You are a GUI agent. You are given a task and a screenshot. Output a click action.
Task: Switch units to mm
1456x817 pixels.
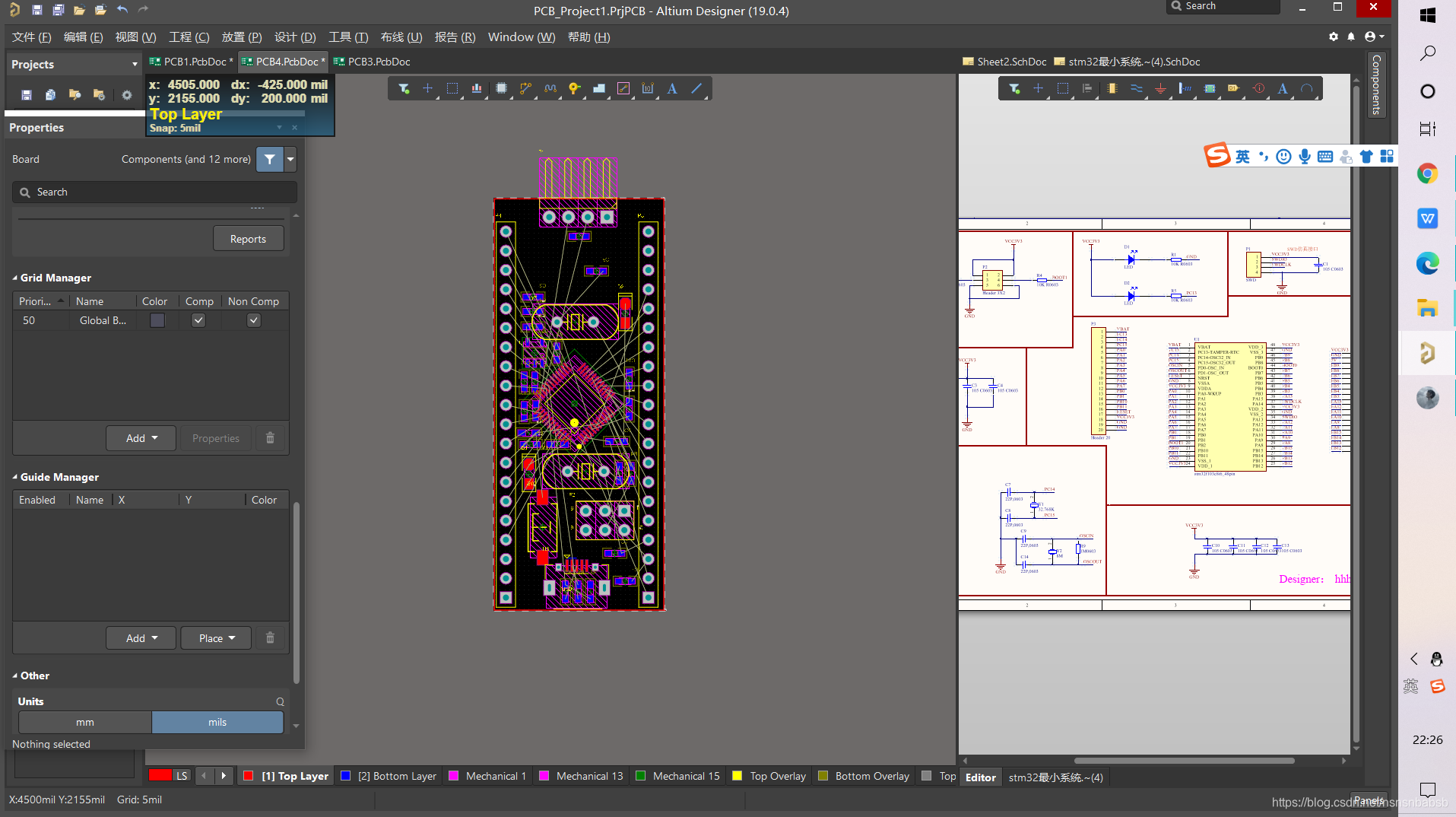click(85, 722)
